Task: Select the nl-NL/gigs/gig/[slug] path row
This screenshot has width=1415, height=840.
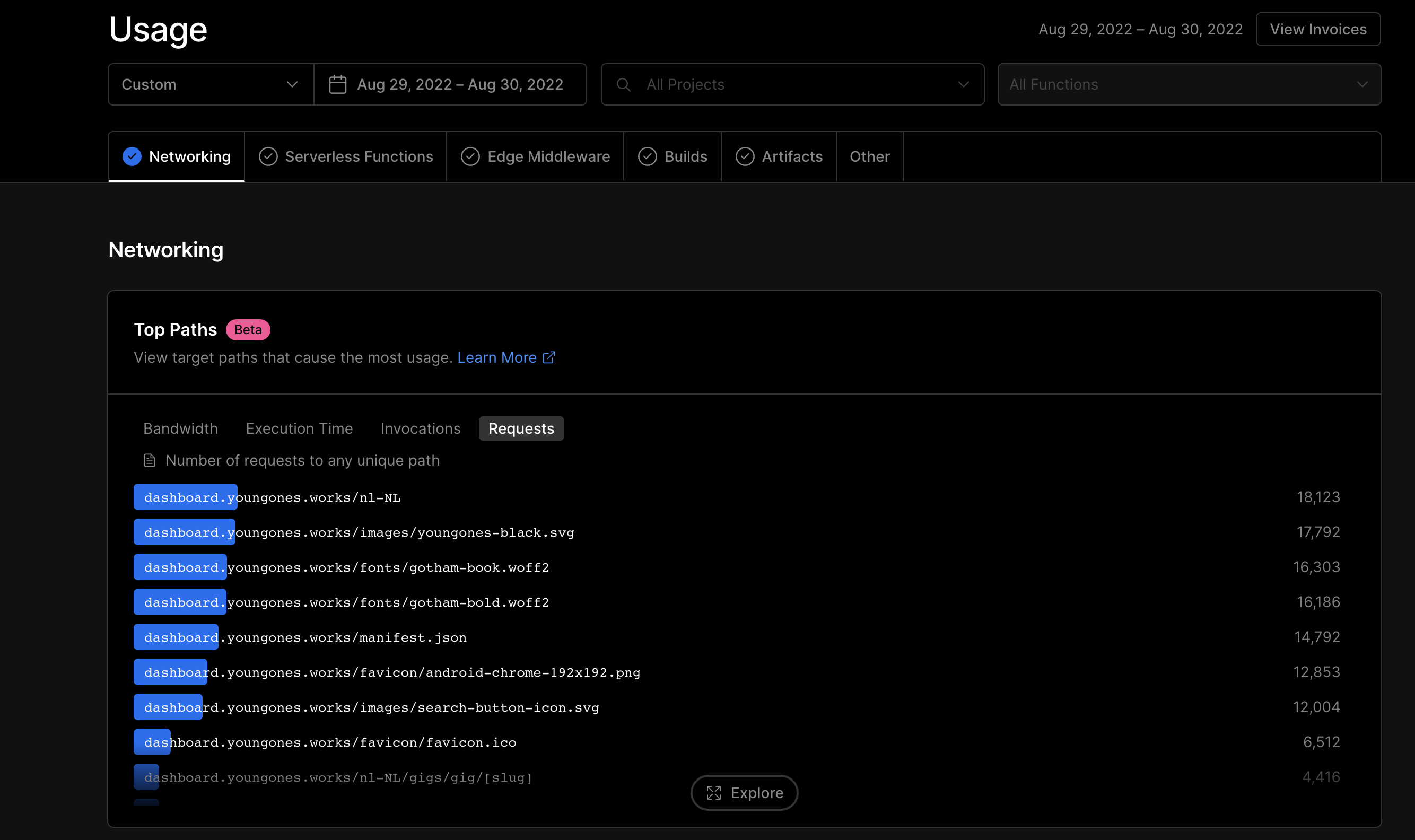Action: pos(737,776)
